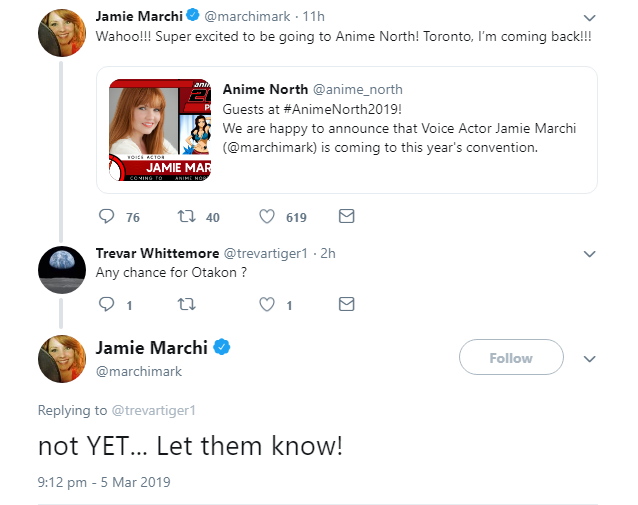Image resolution: width=638 pixels, height=505 pixels.
Task: Follow Jamie Marchi
Action: point(511,357)
